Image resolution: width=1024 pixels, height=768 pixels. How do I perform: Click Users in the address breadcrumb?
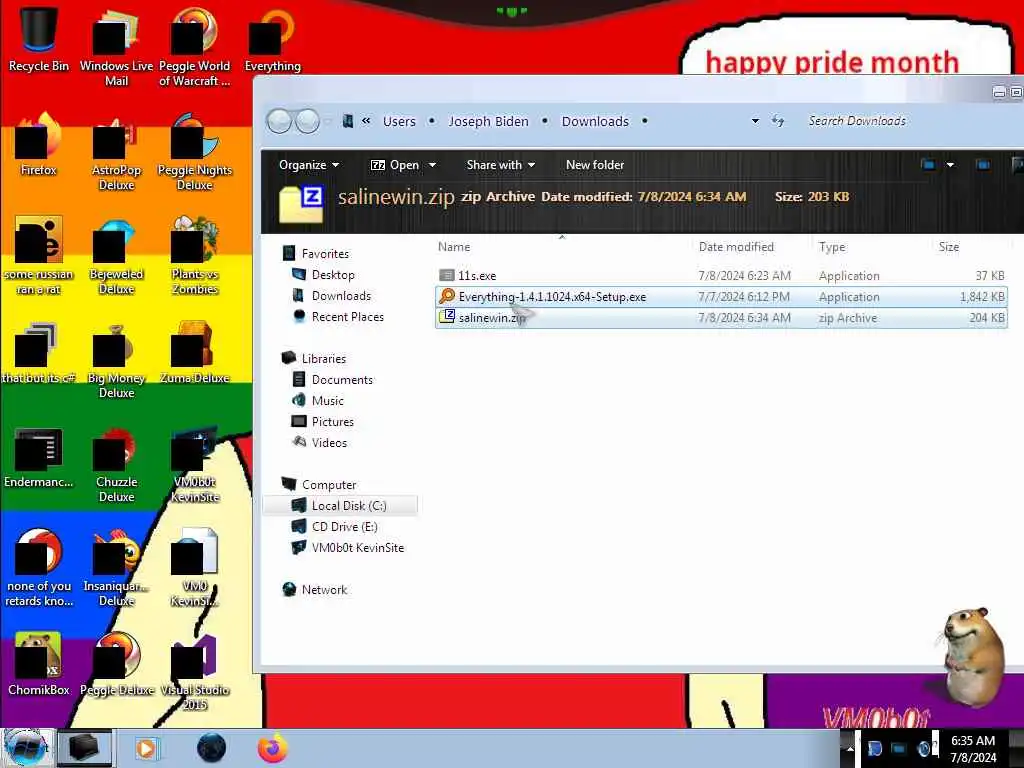point(399,121)
